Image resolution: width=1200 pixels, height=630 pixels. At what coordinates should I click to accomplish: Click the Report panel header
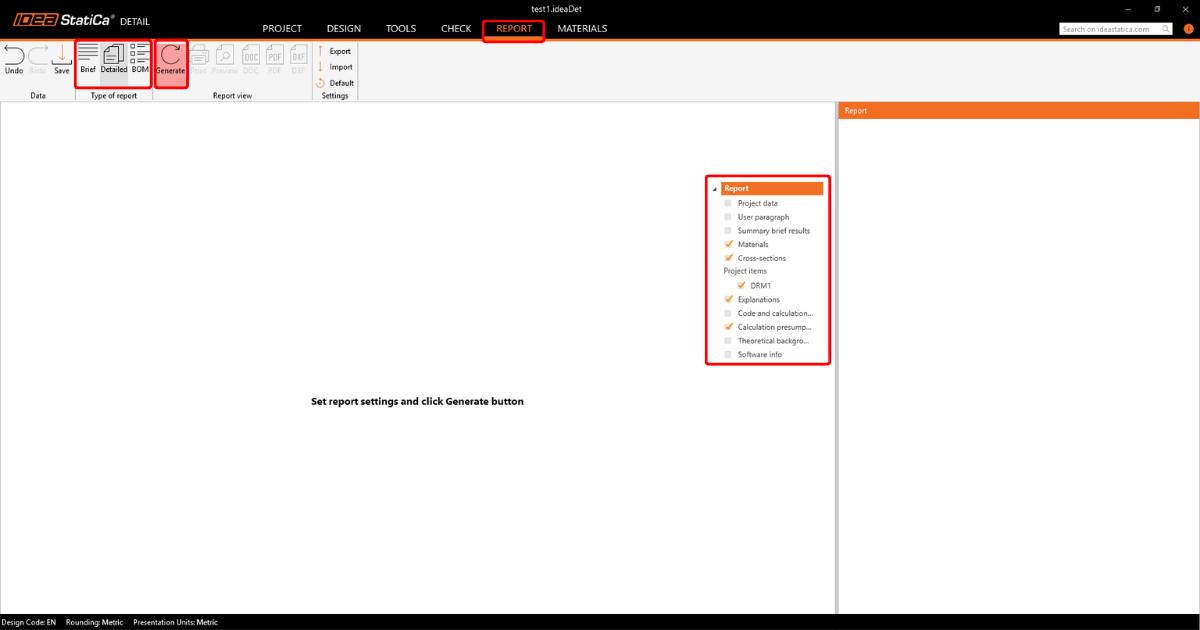[1019, 110]
